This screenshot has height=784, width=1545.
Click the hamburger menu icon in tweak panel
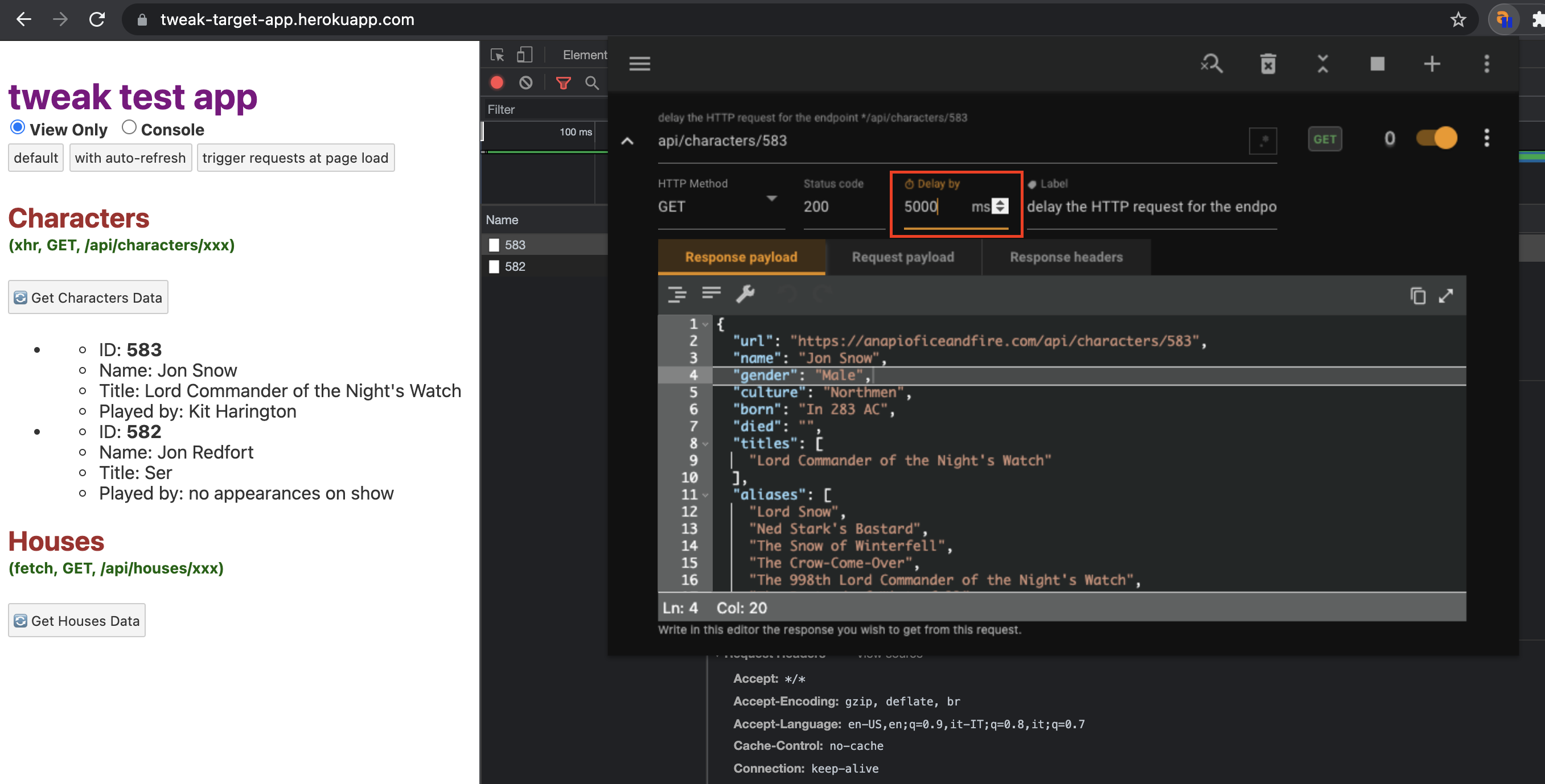click(x=639, y=64)
